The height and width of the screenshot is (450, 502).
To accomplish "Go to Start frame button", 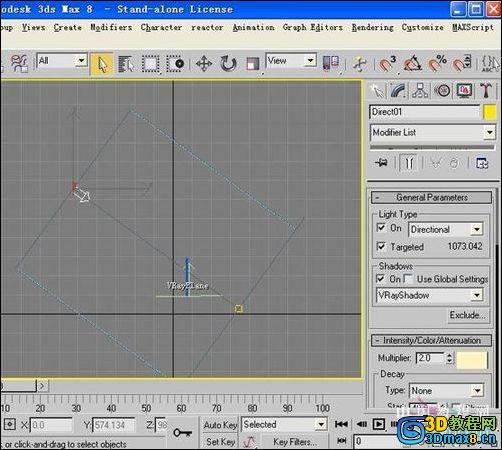I will 341,424.
